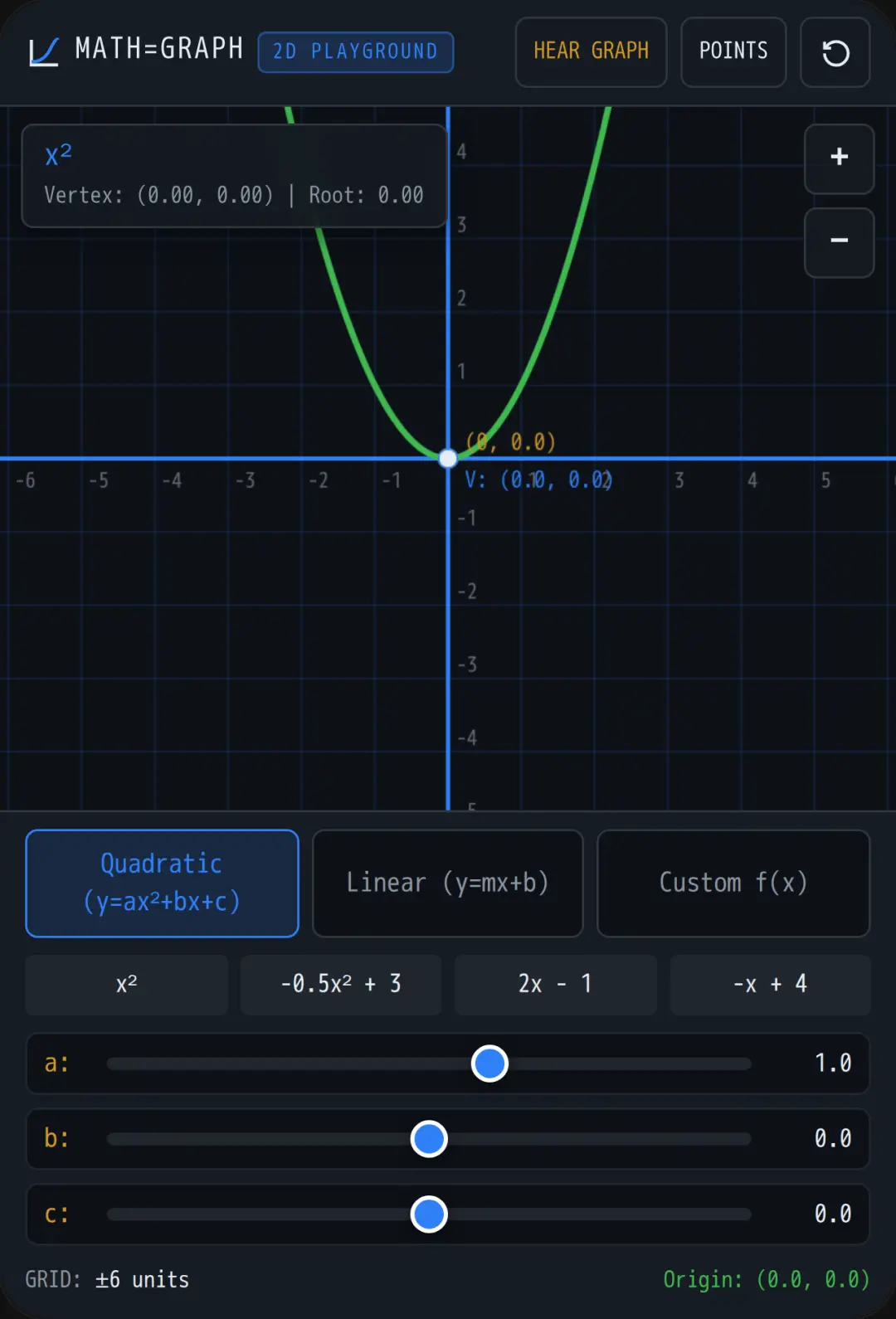The image size is (896, 1319).
Task: Select the Quadratic (y=ax²+bx+c) tab
Action: [162, 883]
